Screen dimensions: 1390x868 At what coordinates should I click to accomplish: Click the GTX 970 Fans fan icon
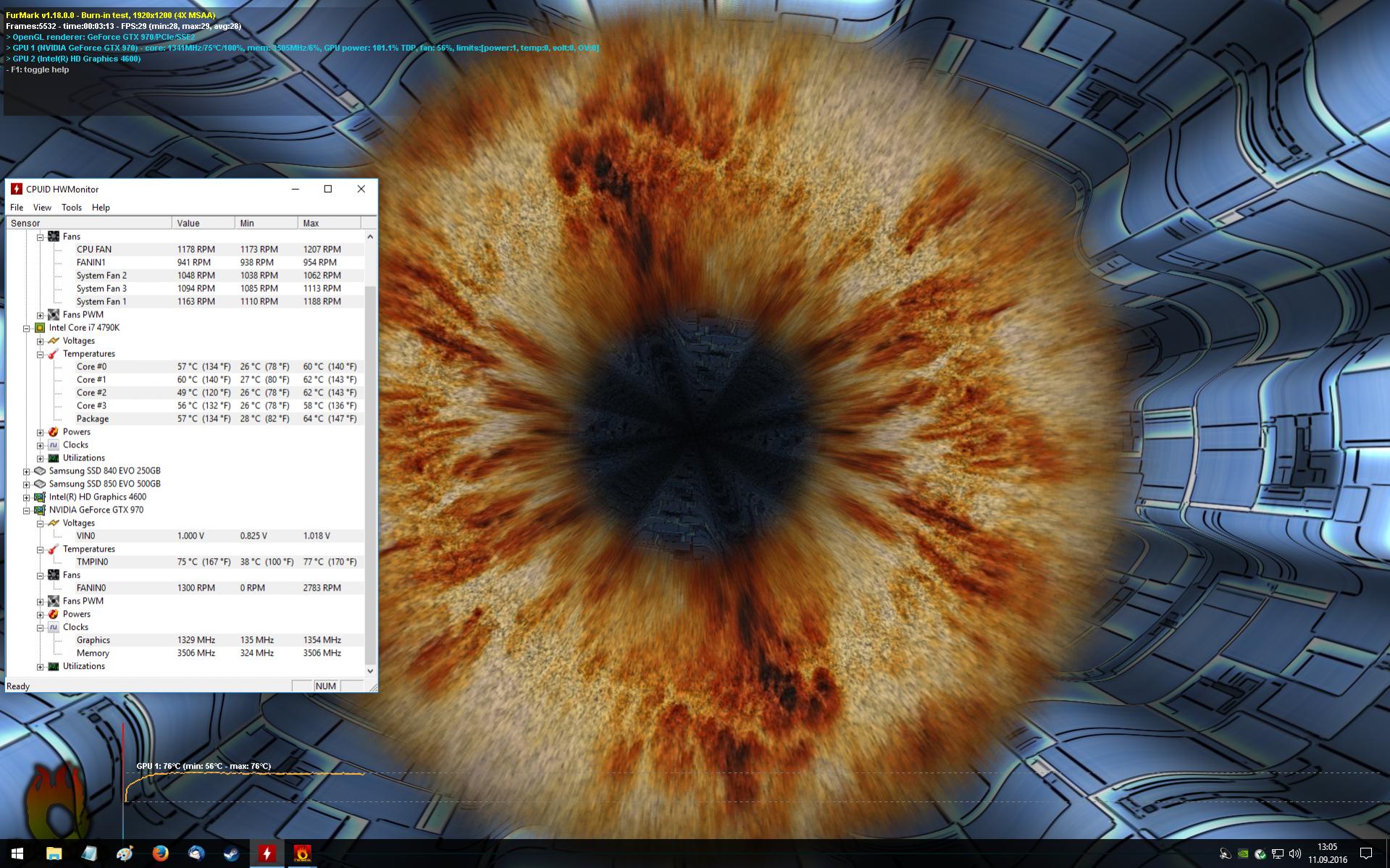[53, 576]
